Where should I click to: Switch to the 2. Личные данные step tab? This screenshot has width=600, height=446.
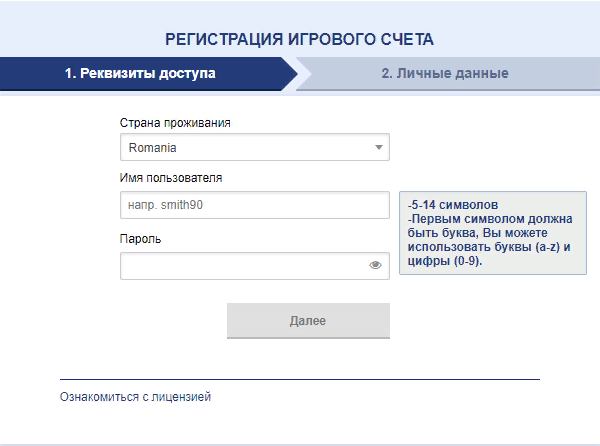445,73
